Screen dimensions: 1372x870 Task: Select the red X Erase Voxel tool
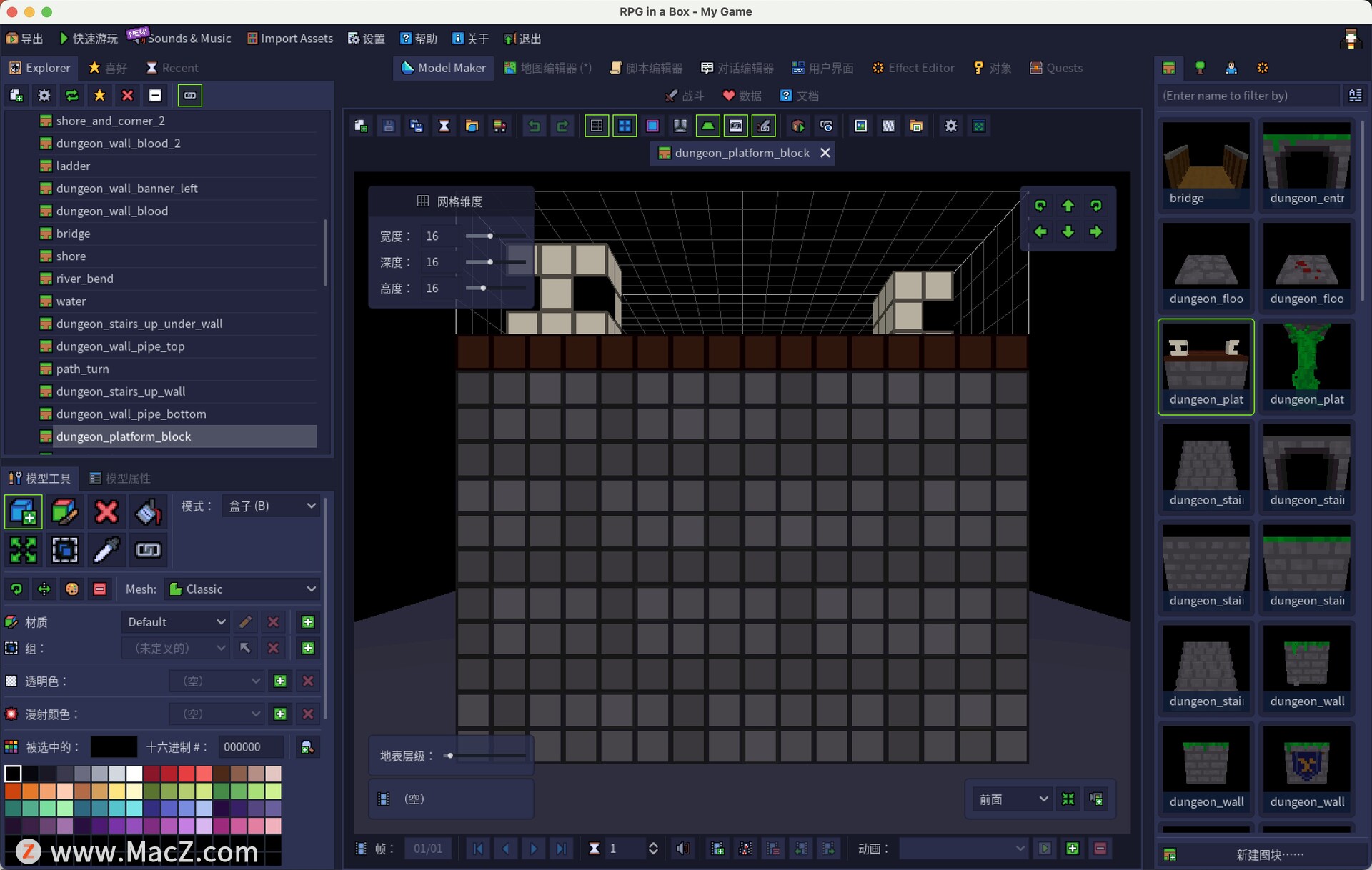[x=106, y=511]
